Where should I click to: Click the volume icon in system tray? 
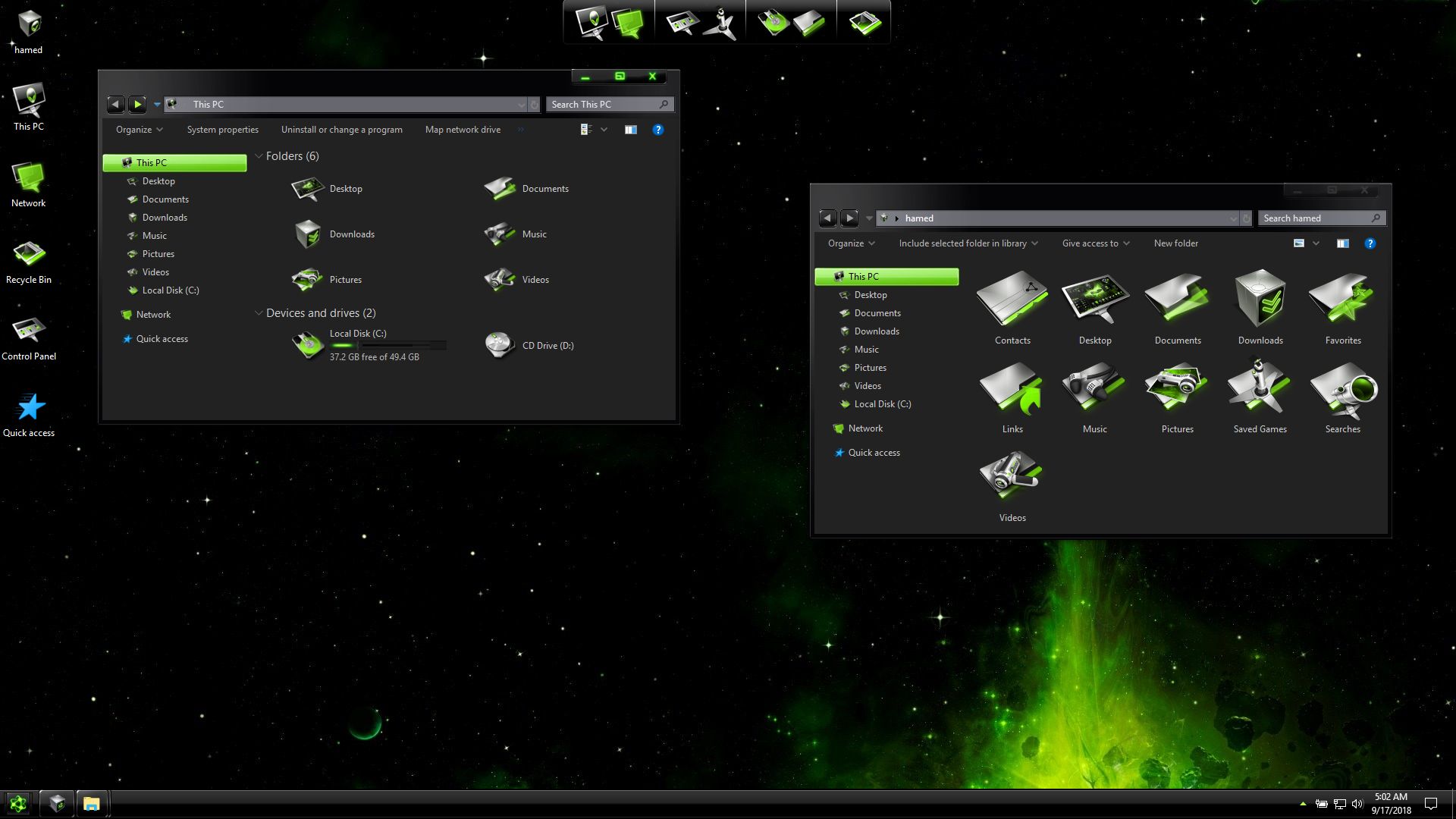(1357, 804)
